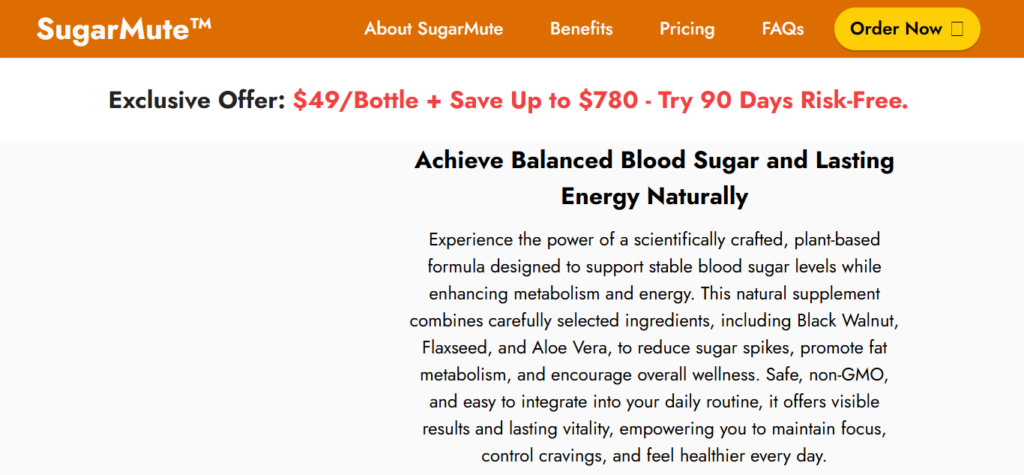Click the square icon inside Order Now
Image resolution: width=1024 pixels, height=475 pixels.
957,29
